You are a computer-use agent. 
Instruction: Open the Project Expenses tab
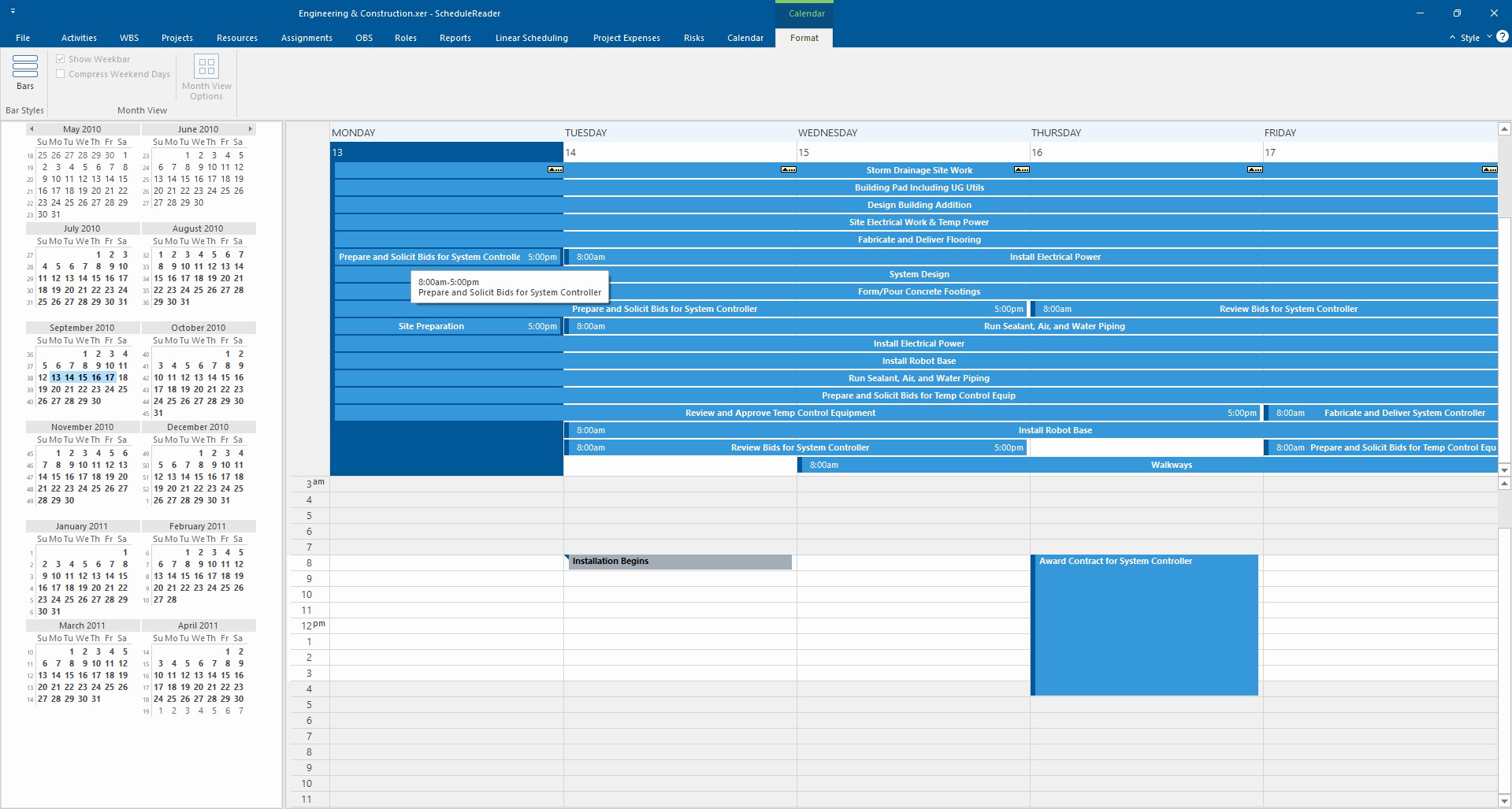click(626, 38)
